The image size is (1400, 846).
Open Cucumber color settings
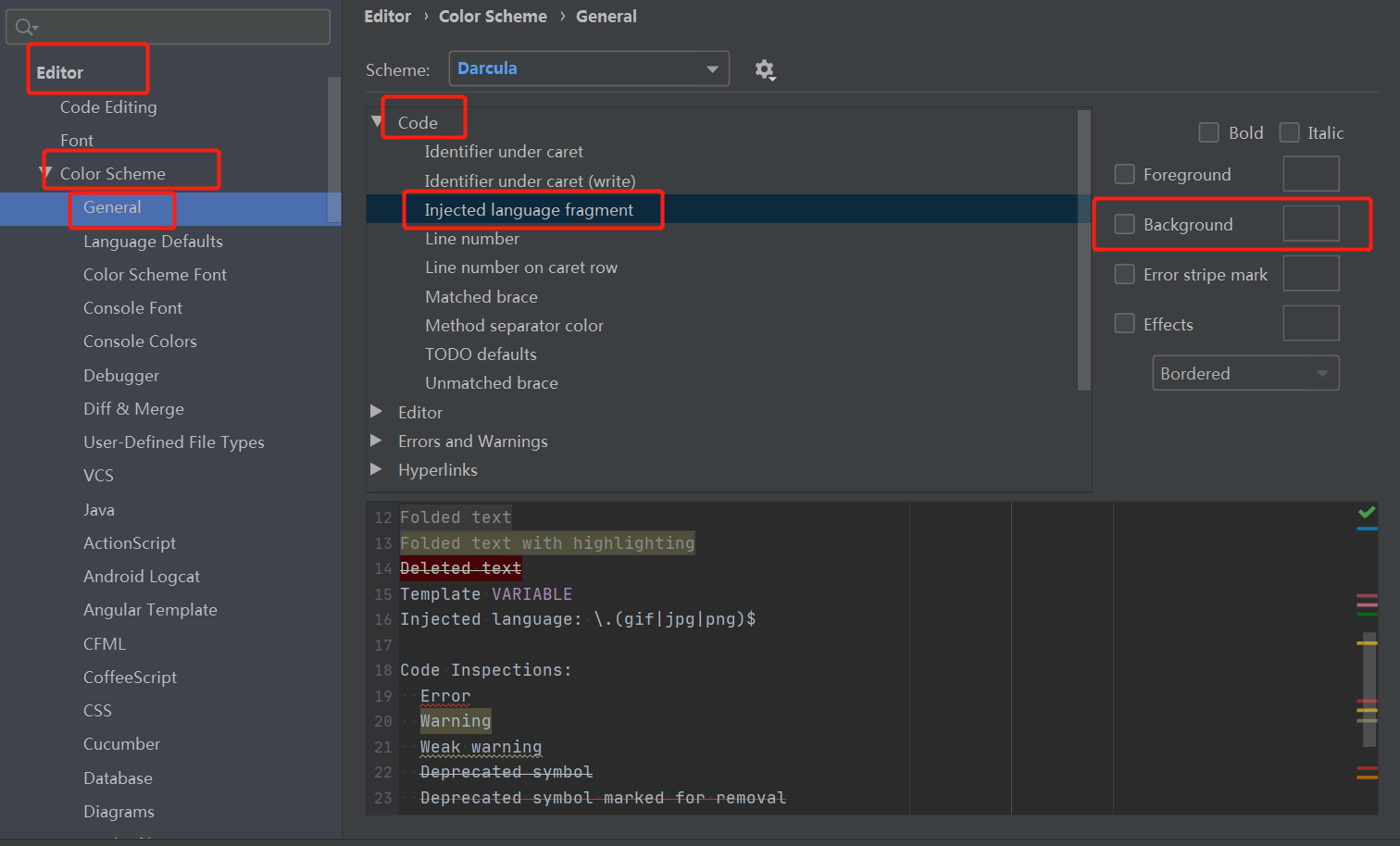tap(121, 743)
